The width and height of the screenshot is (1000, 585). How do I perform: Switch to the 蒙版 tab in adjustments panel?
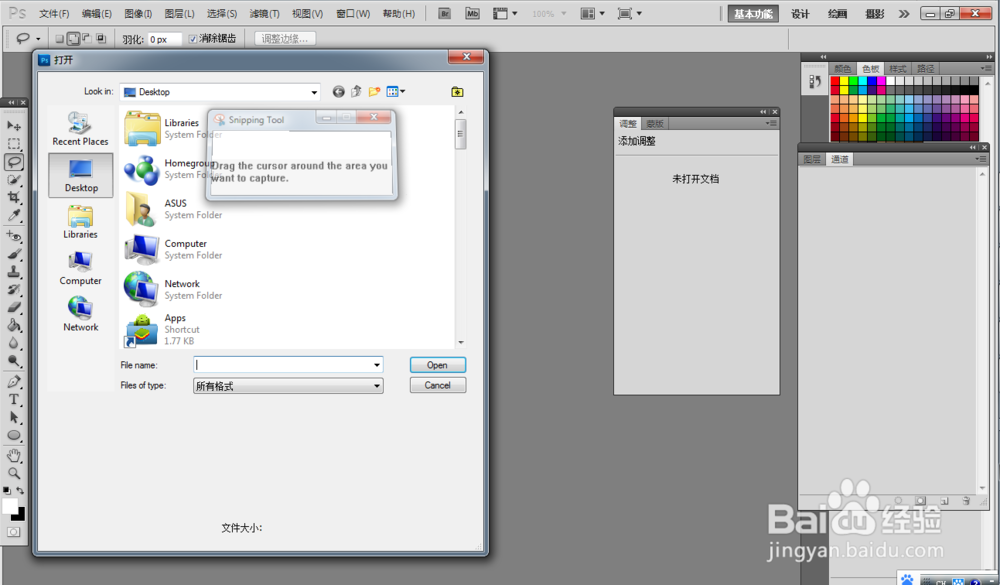tap(654, 124)
